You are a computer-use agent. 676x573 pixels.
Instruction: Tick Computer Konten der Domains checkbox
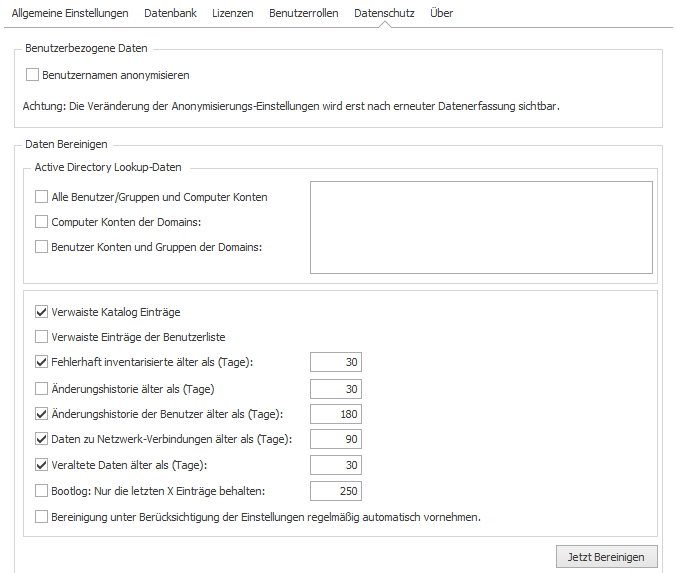click(41, 222)
